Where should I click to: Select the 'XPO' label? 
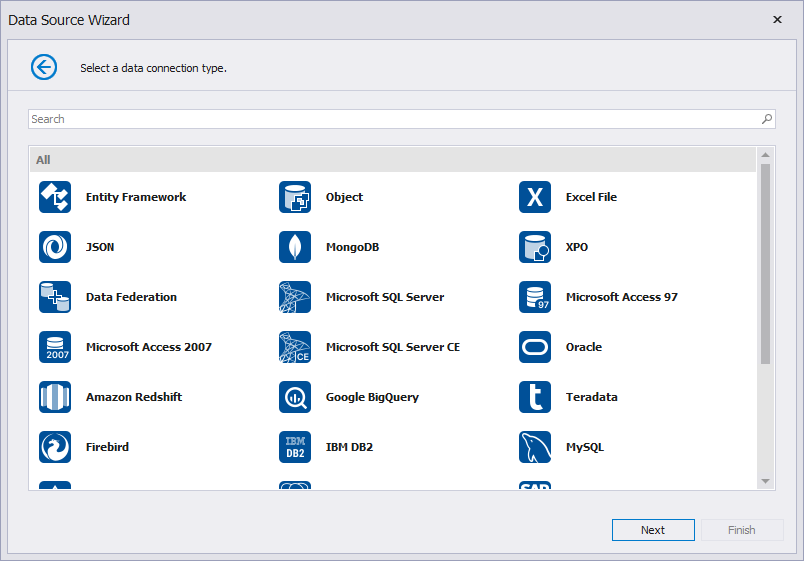[577, 247]
